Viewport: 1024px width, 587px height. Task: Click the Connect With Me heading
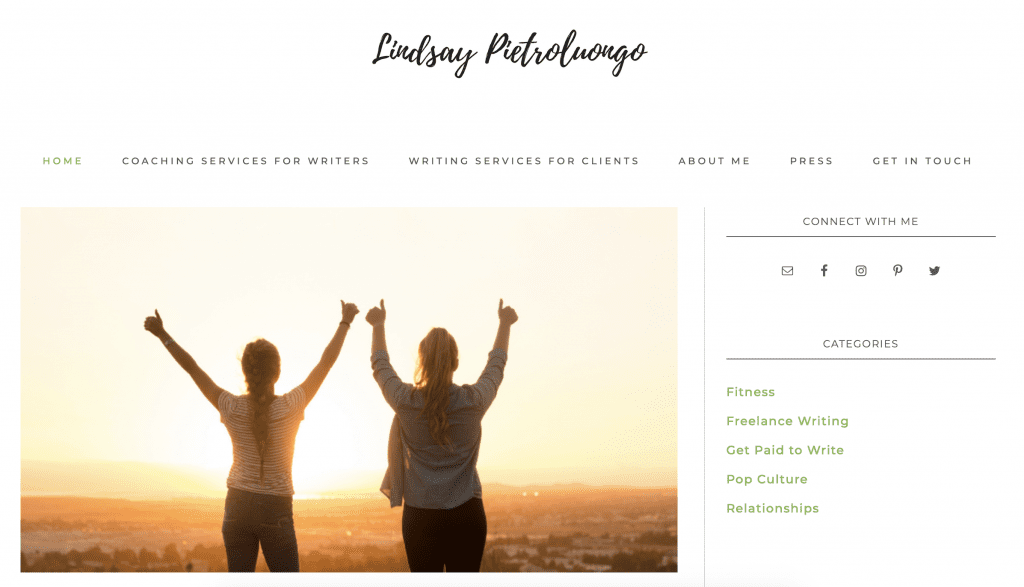(x=861, y=221)
